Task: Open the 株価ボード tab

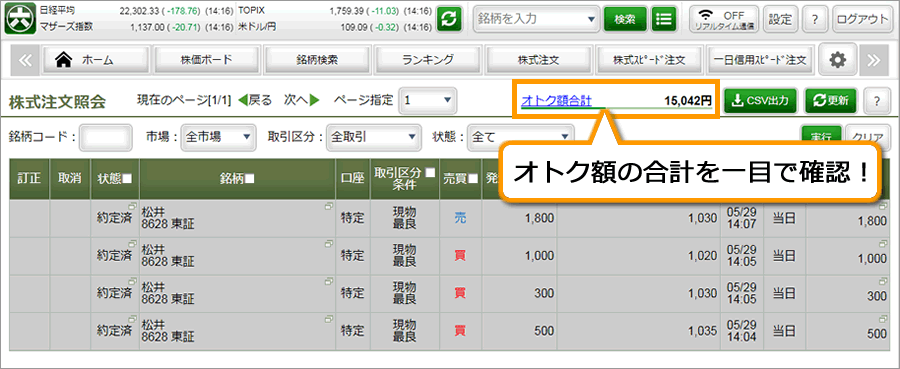Action: 206,59
